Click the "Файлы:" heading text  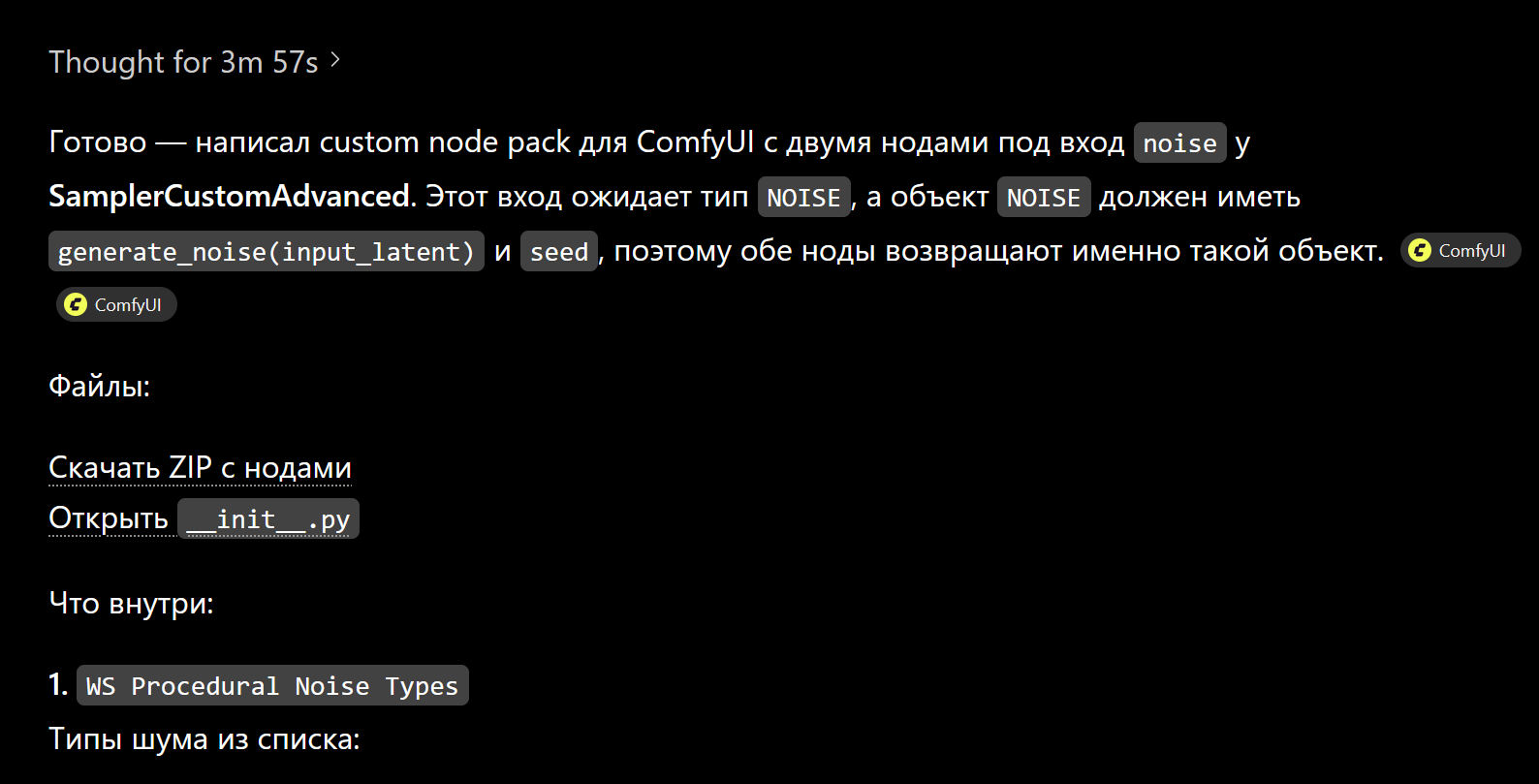click(x=100, y=387)
